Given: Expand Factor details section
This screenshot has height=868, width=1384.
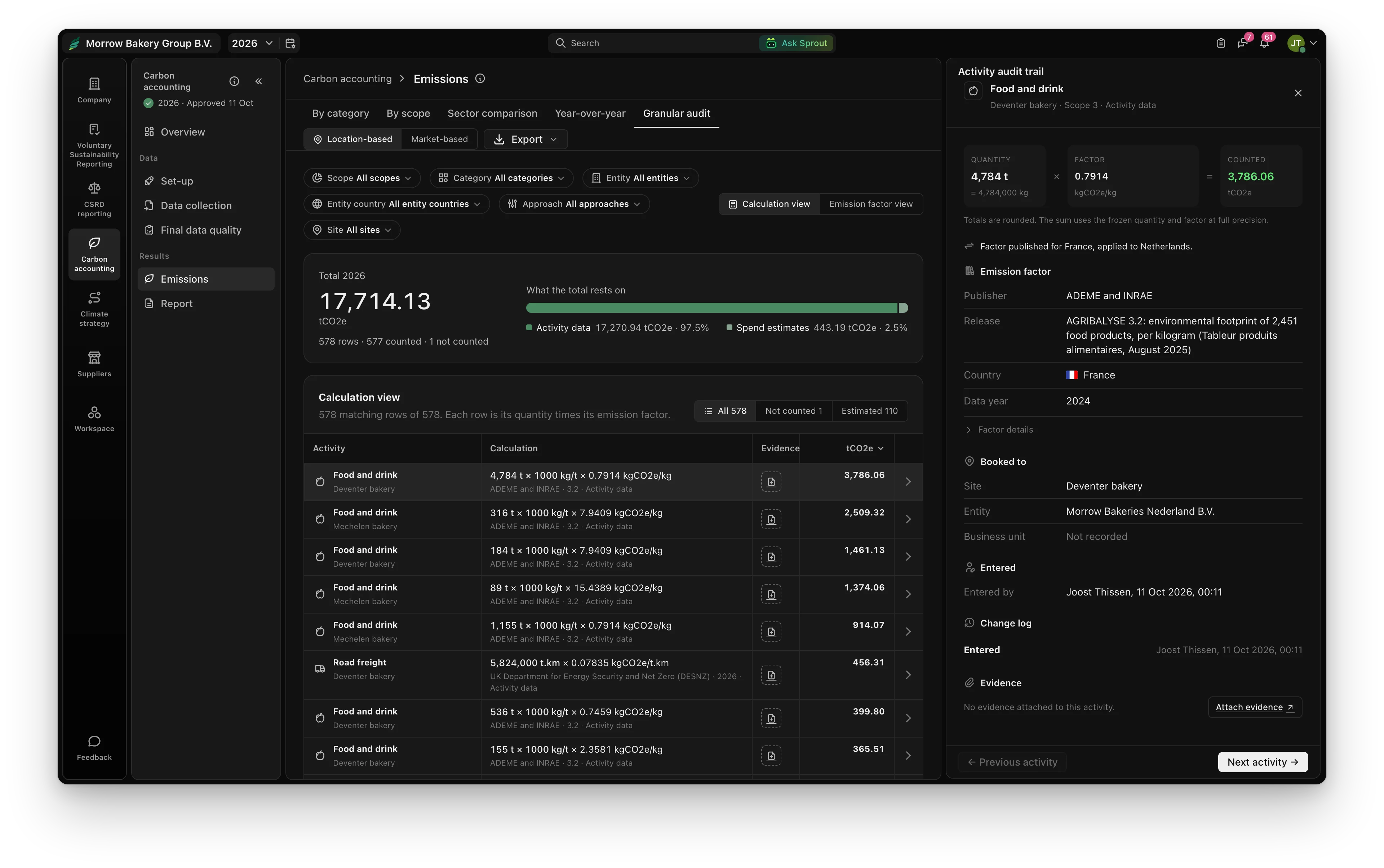Looking at the screenshot, I should pyautogui.click(x=999, y=429).
